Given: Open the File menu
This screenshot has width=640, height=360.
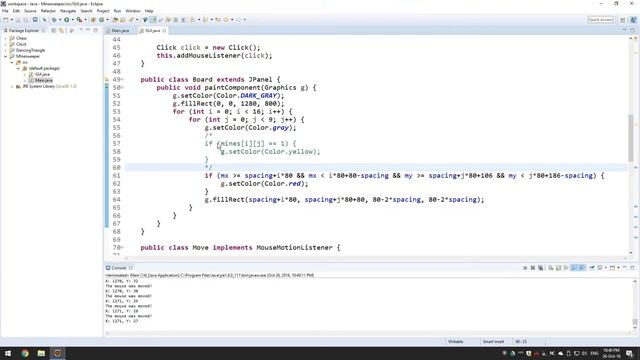Looking at the screenshot, I should click(5, 11).
